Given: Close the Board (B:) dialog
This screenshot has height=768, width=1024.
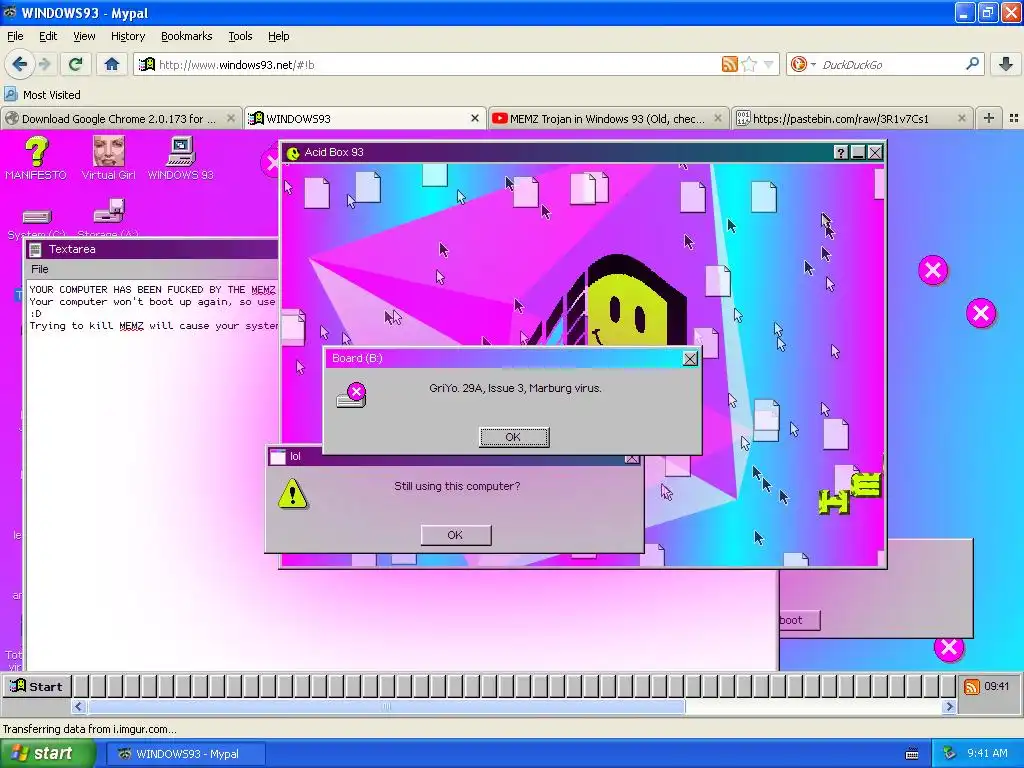Looking at the screenshot, I should (x=690, y=359).
